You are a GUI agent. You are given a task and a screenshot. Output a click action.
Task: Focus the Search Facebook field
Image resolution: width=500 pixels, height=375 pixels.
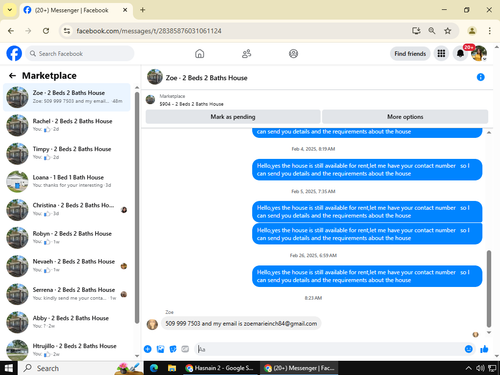click(80, 53)
